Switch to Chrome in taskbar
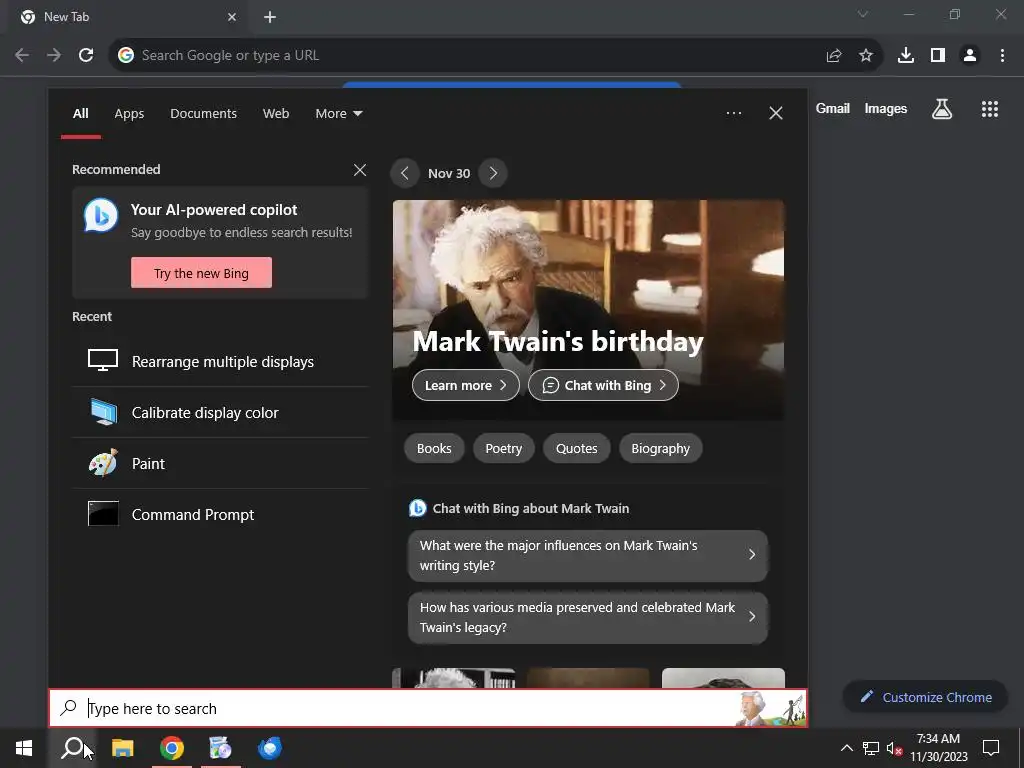This screenshot has width=1024, height=768. [x=172, y=748]
